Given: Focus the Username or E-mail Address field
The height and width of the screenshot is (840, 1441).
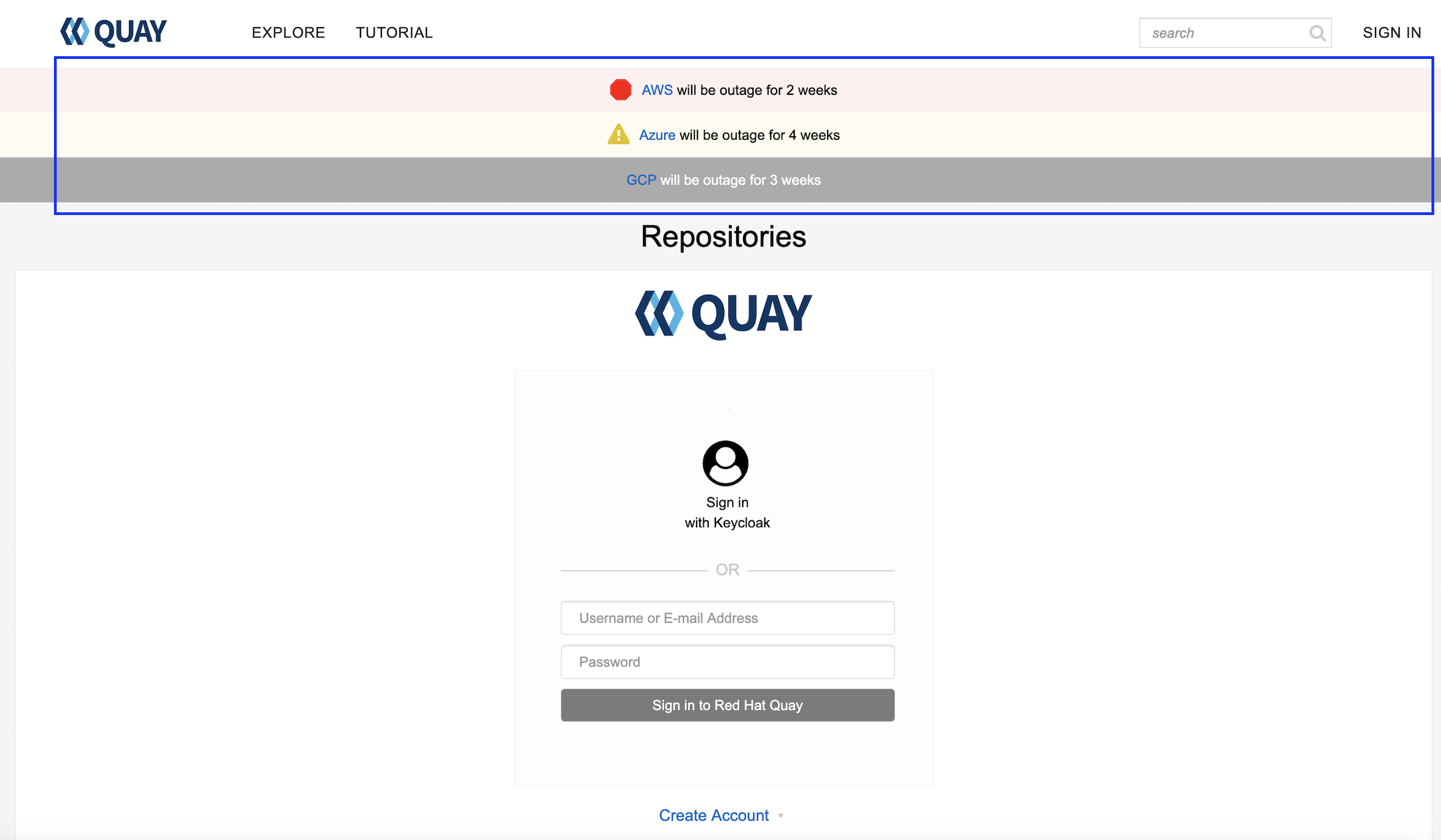Looking at the screenshot, I should [x=727, y=618].
